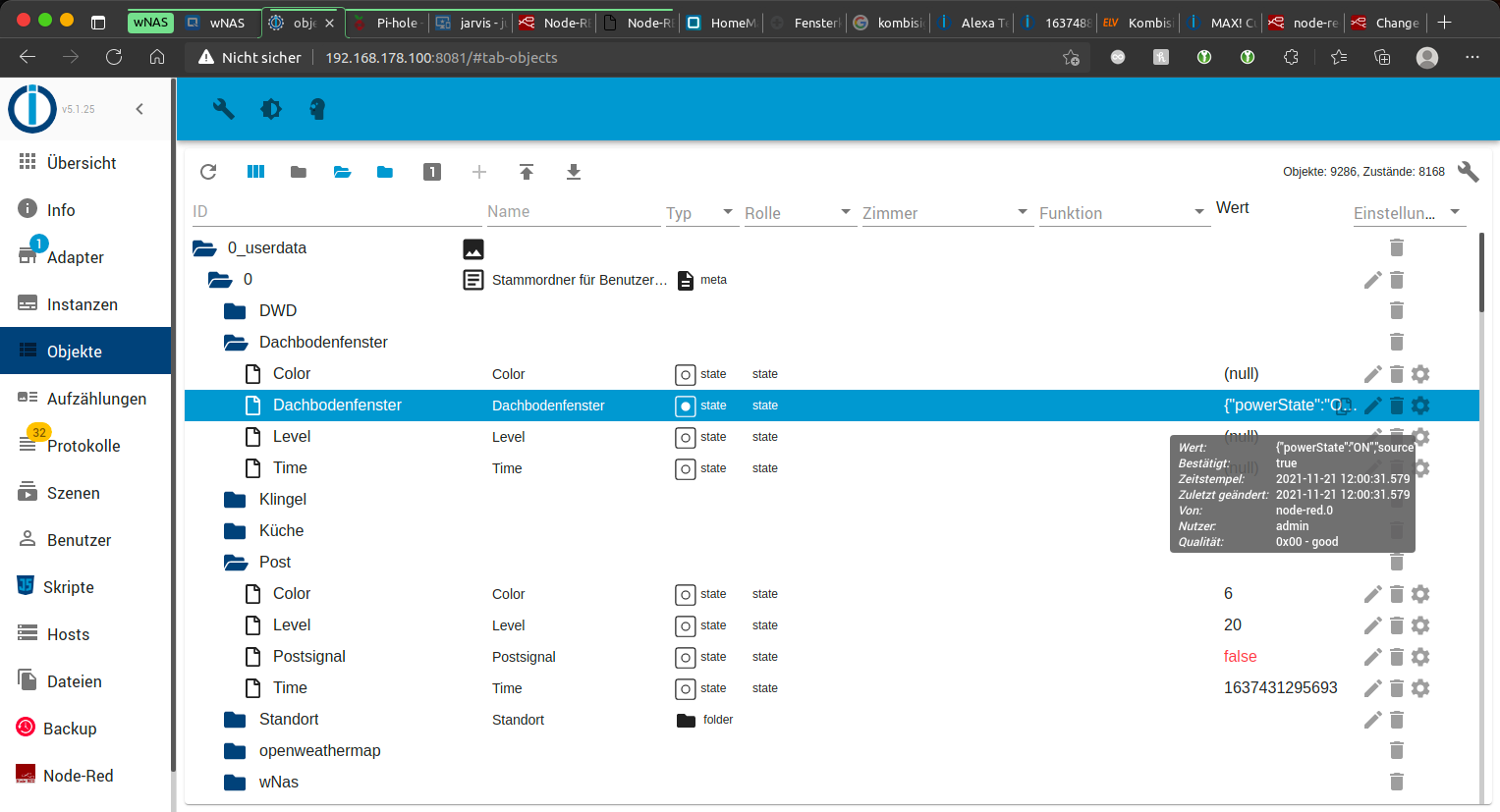Select the value 1637431295693 of Time
The height and width of the screenshot is (812, 1500).
click(1280, 688)
